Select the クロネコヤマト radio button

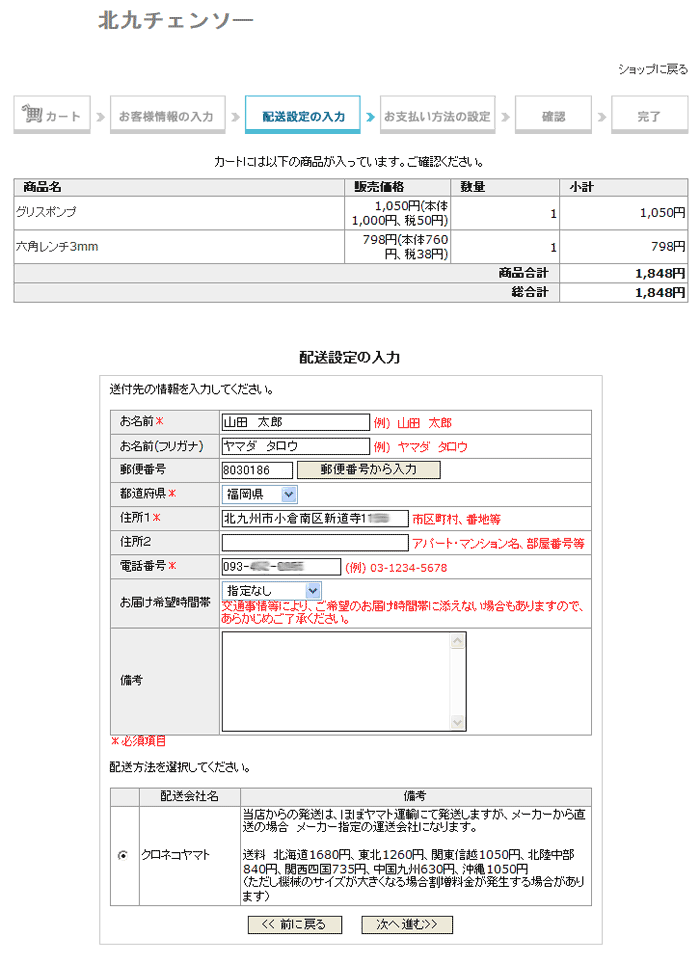coord(123,855)
